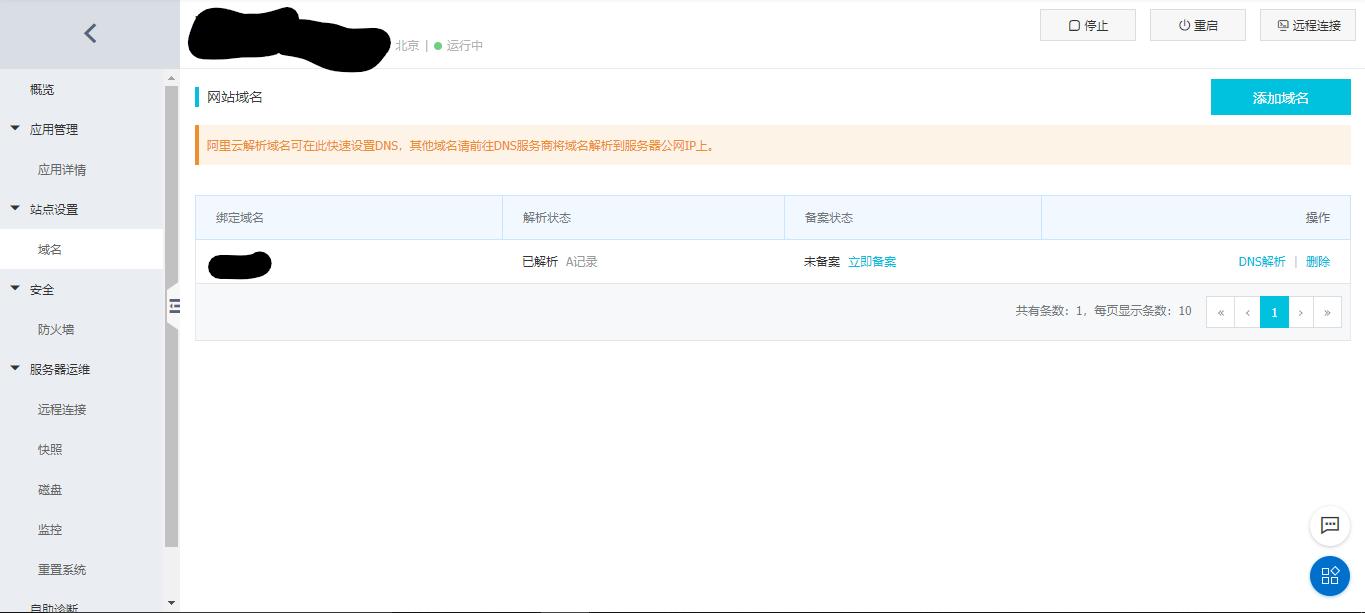Open DNS解析 for the bound domain
Image resolution: width=1365 pixels, height=613 pixels.
(1262, 261)
